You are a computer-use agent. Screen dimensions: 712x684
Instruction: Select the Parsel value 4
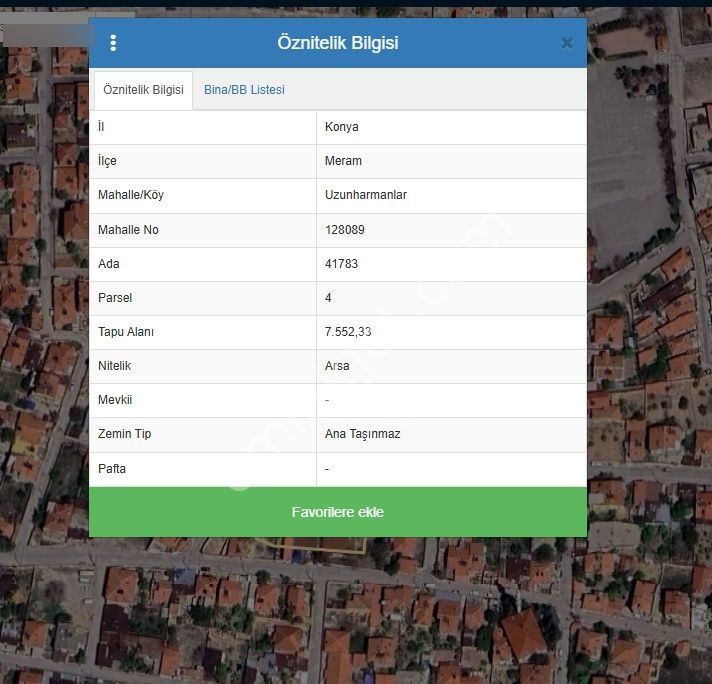[329, 298]
